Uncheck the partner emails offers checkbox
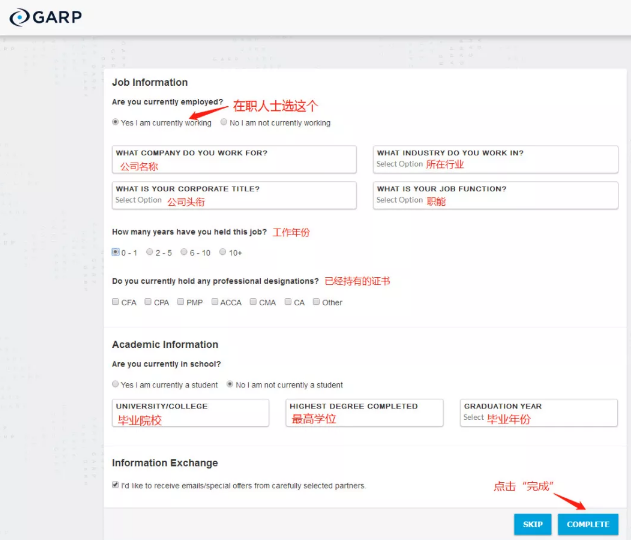Viewport: 631px width, 540px height. coord(116,485)
